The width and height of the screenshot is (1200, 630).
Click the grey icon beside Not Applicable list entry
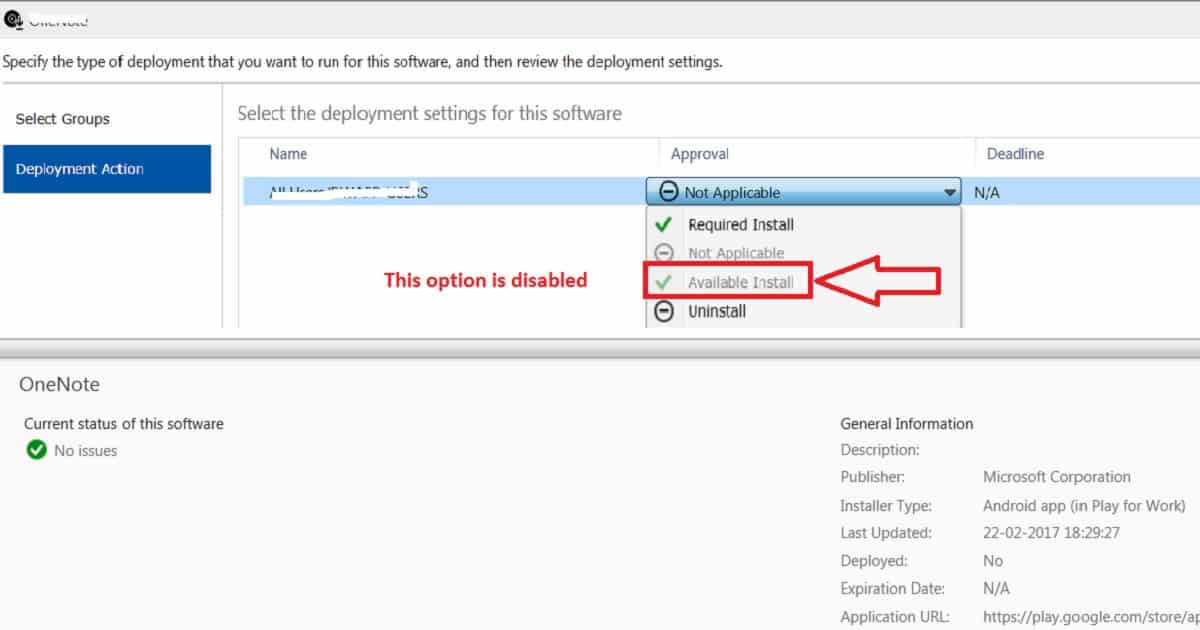(x=663, y=254)
